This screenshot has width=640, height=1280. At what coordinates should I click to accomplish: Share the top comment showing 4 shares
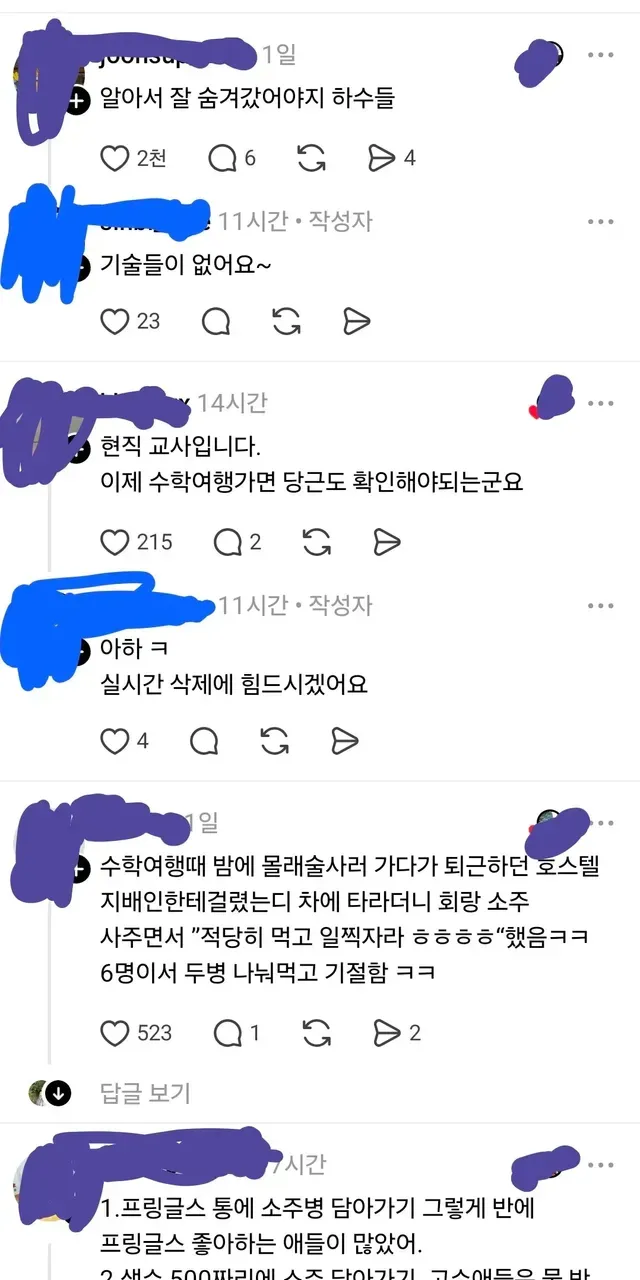(391, 157)
